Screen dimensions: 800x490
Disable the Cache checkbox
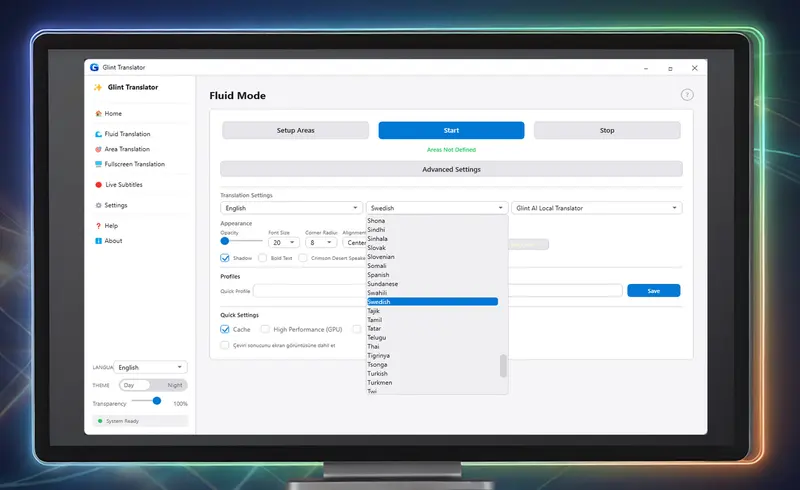(x=224, y=329)
